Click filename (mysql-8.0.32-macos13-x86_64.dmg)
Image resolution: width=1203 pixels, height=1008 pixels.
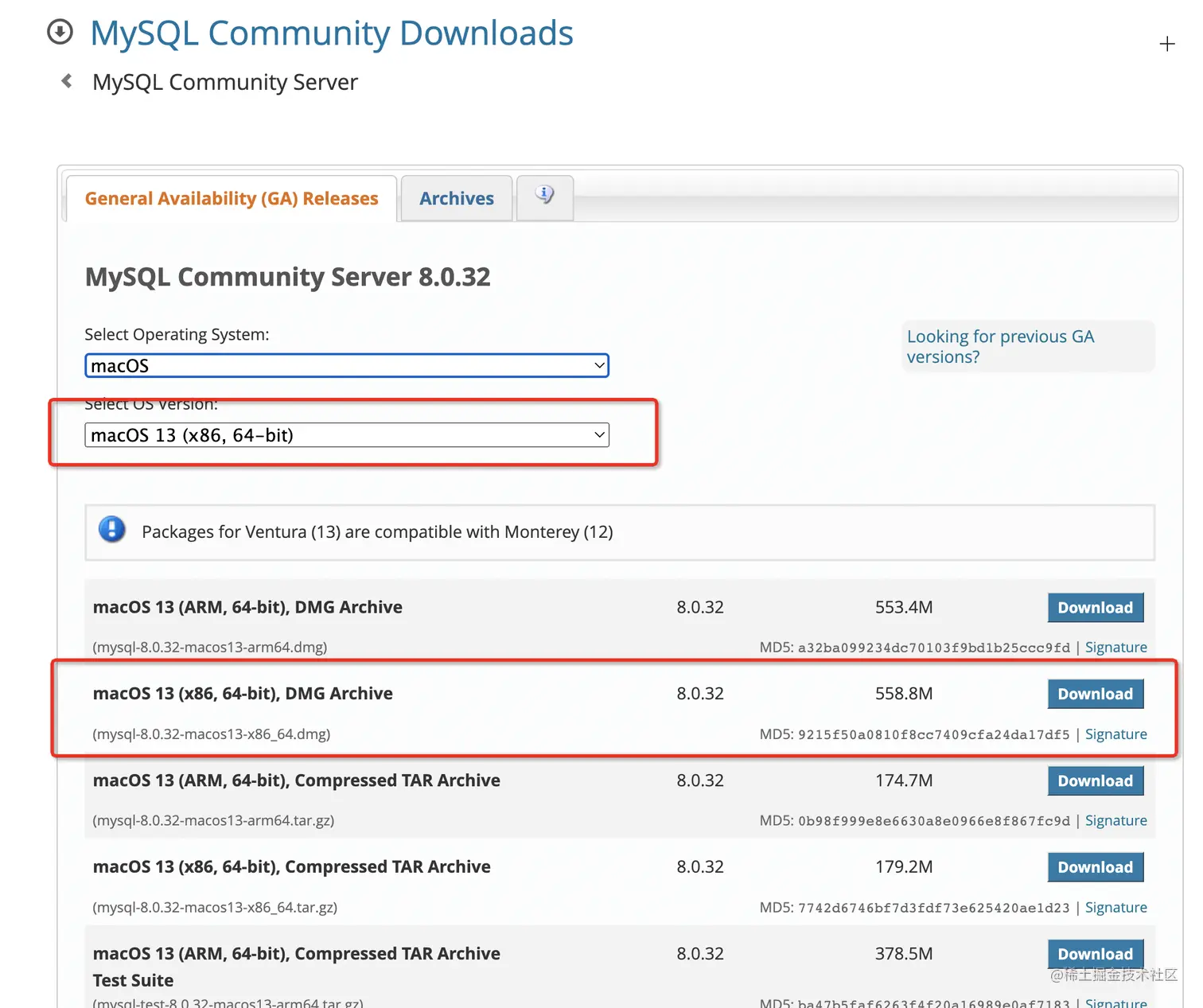[x=212, y=734]
